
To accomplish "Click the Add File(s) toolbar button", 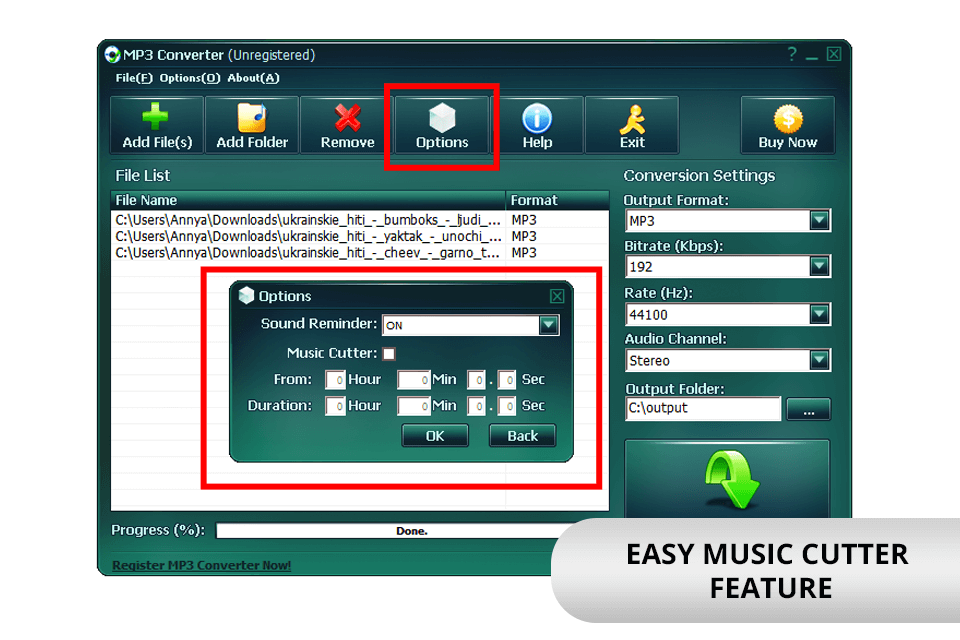I will 157,125.
